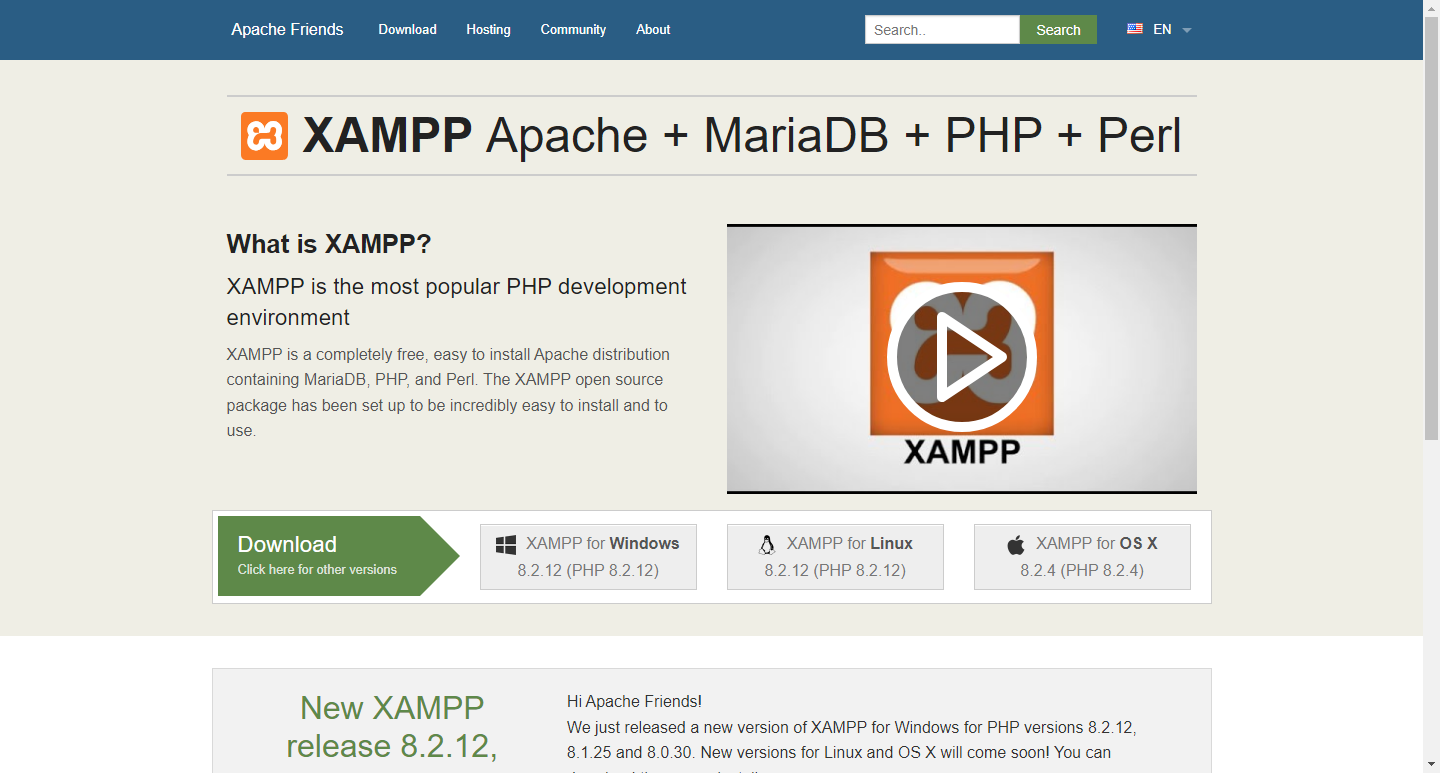
Task: Open the Hosting menu item
Action: tap(488, 29)
